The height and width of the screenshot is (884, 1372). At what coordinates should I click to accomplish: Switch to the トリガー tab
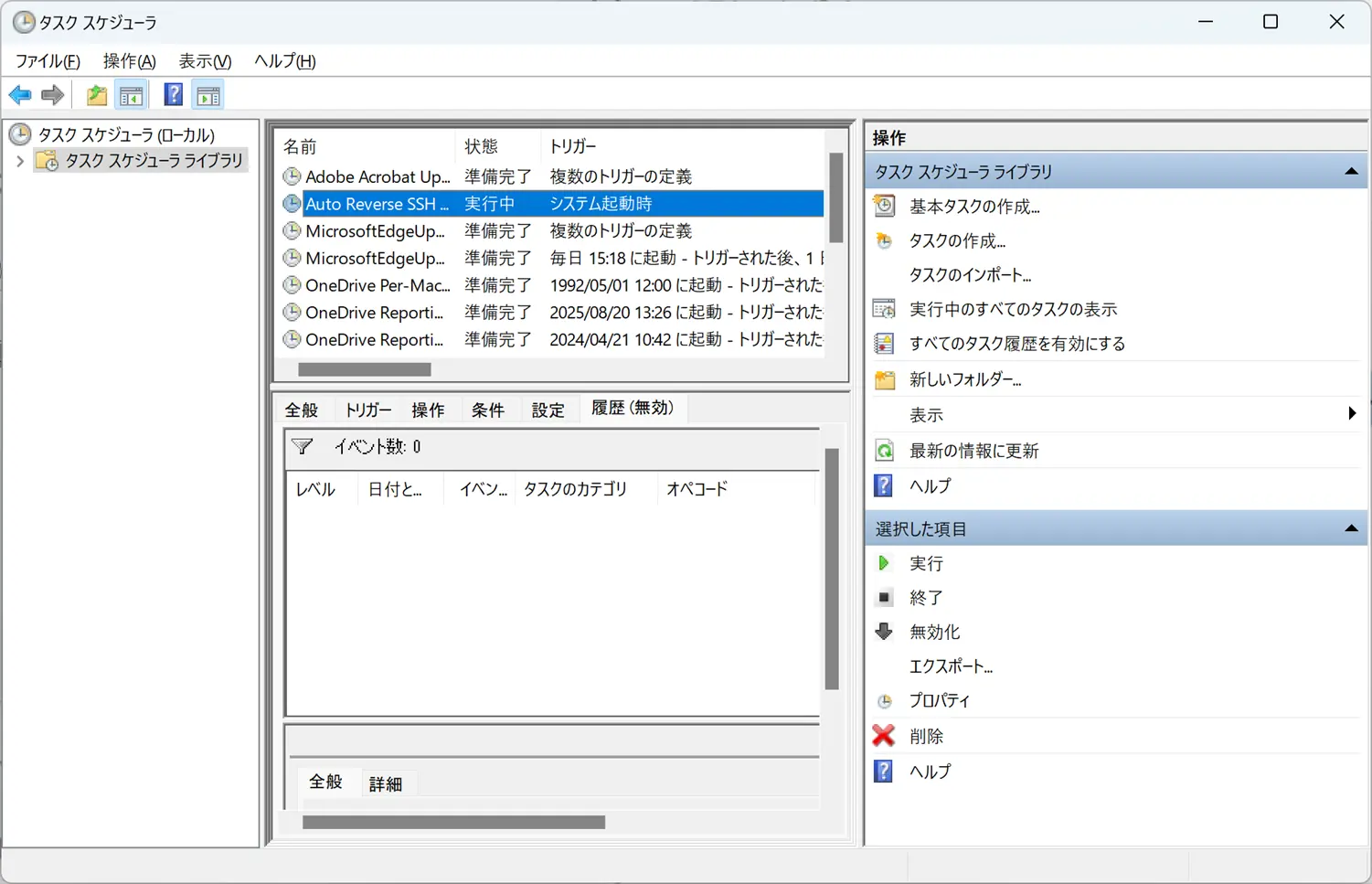[x=367, y=410]
